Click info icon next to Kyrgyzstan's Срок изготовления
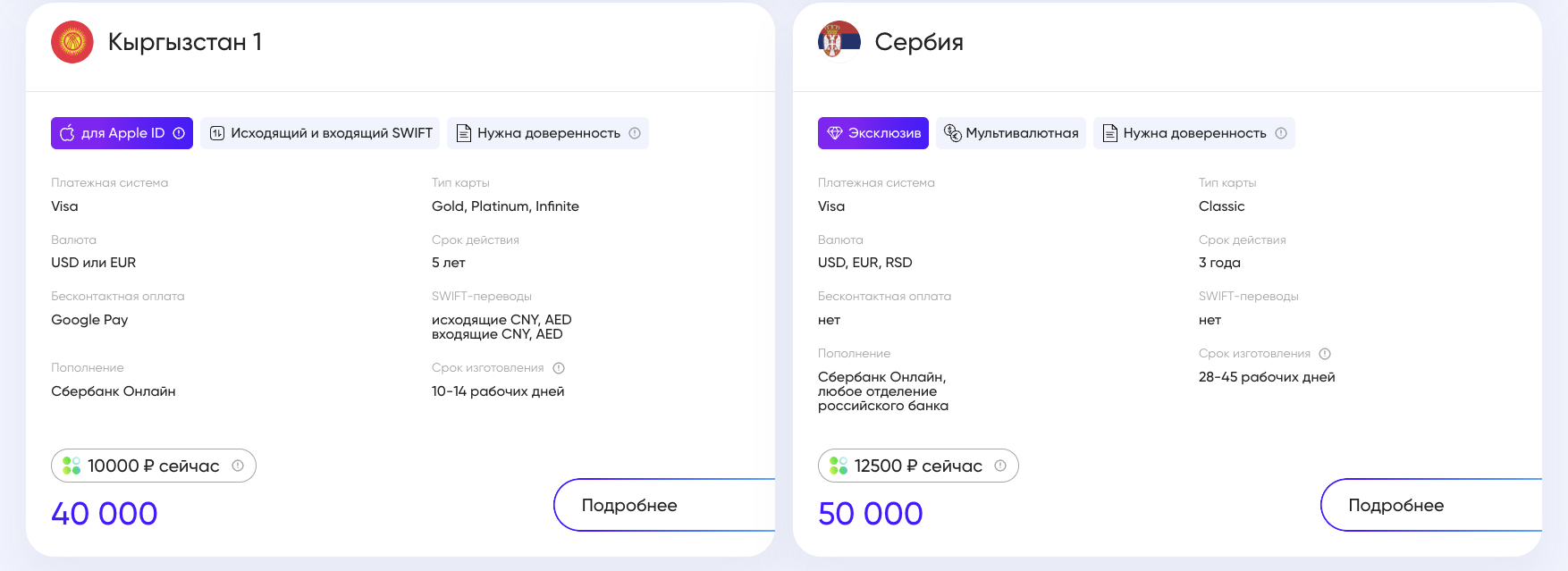 coord(559,368)
